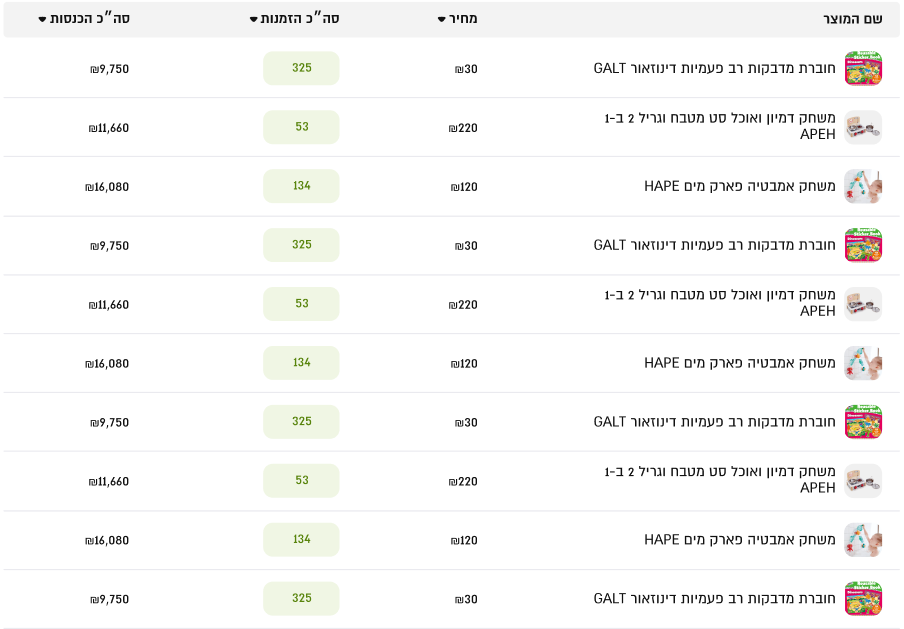Click the last HAPE bath water park image
Image resolution: width=904 pixels, height=629 pixels.
click(x=863, y=540)
